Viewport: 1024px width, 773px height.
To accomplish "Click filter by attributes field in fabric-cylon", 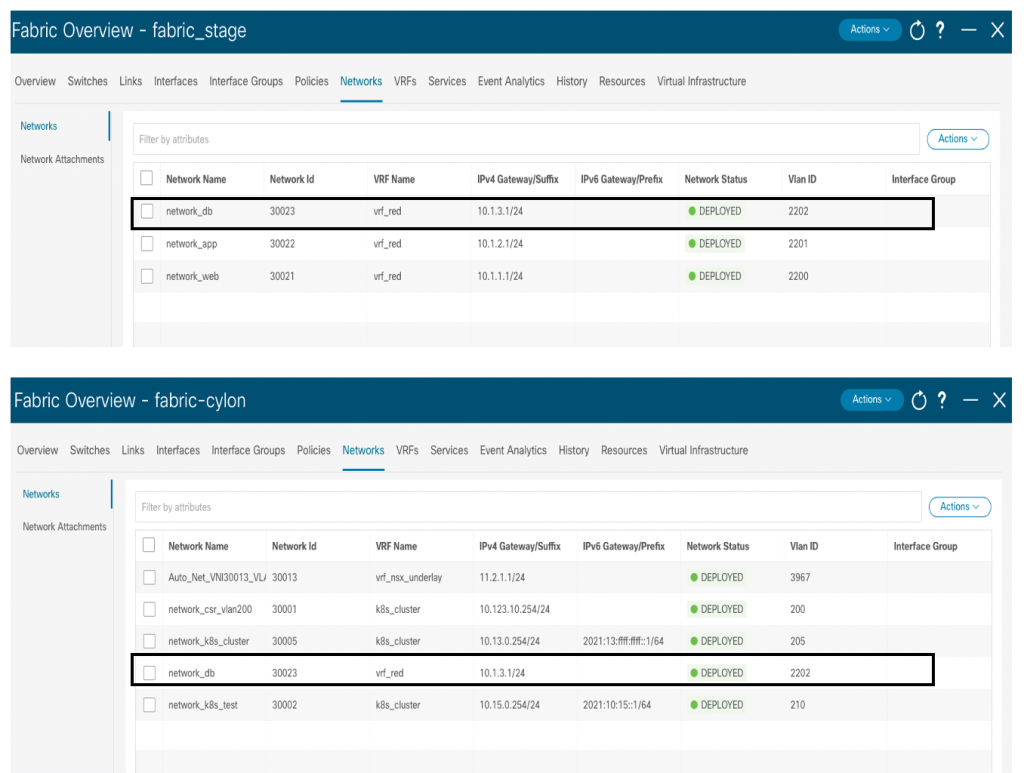I will tap(527, 507).
